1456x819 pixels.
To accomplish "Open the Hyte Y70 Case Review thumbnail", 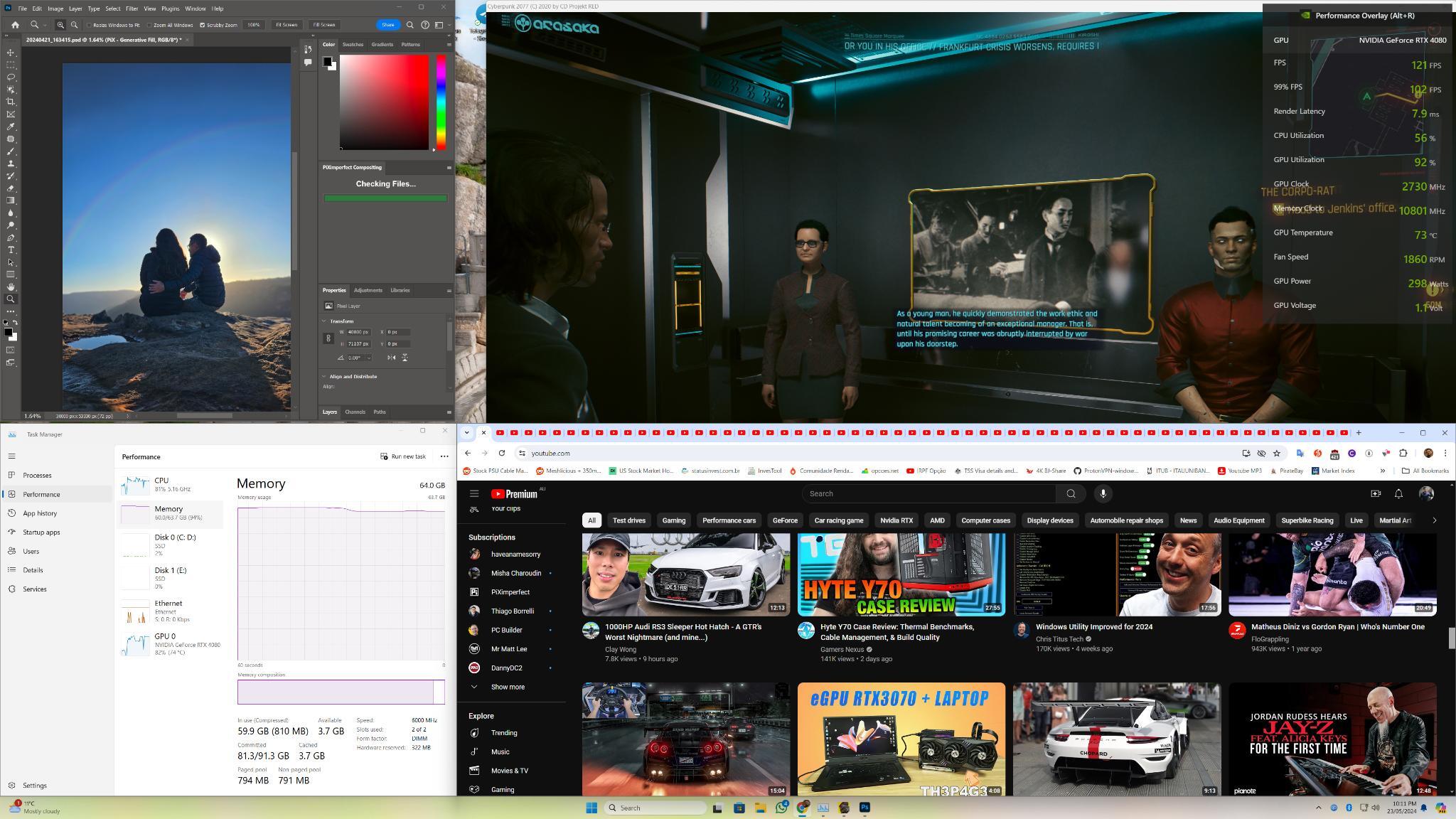I will (901, 574).
